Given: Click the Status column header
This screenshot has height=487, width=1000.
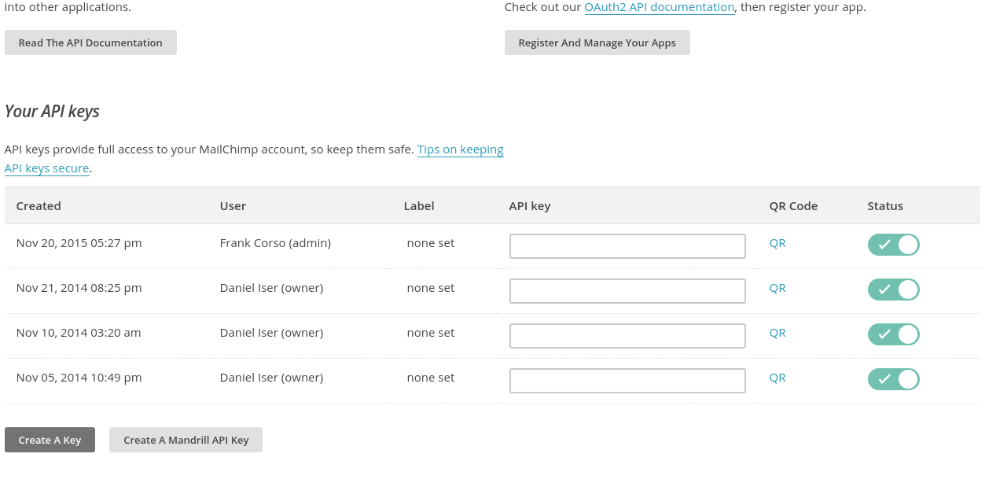Looking at the screenshot, I should (885, 206).
